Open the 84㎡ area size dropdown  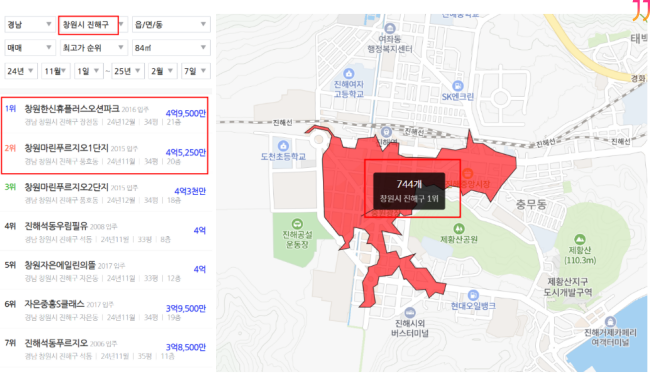coord(171,48)
